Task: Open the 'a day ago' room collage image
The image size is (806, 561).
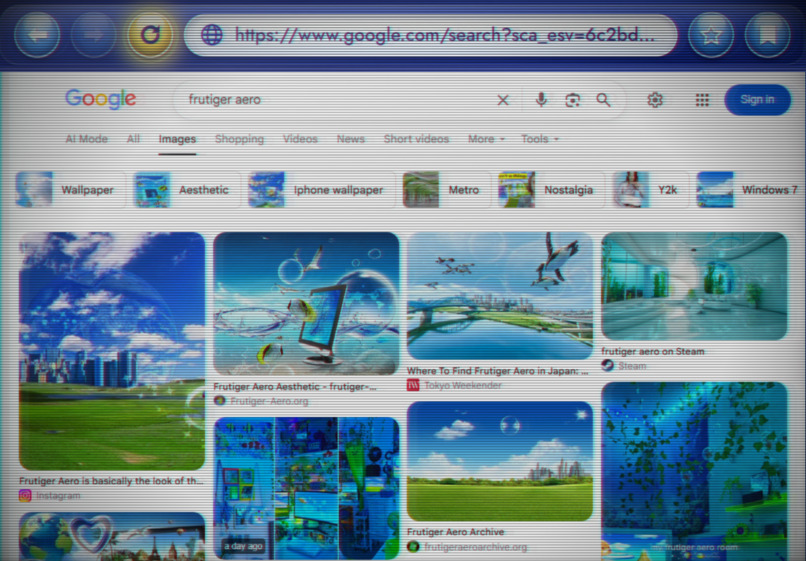Action: [306, 488]
